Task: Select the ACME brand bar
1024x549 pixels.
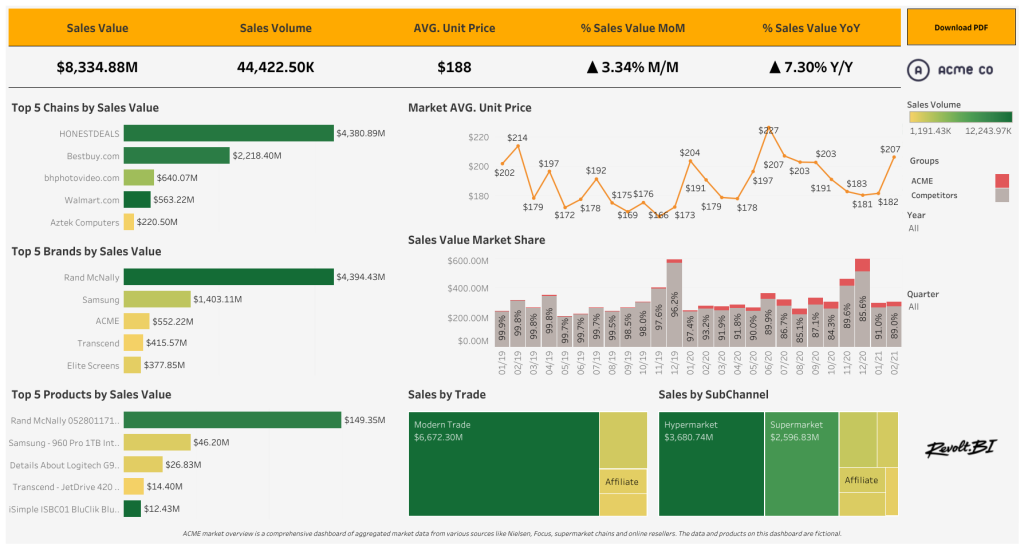Action: pos(136,321)
